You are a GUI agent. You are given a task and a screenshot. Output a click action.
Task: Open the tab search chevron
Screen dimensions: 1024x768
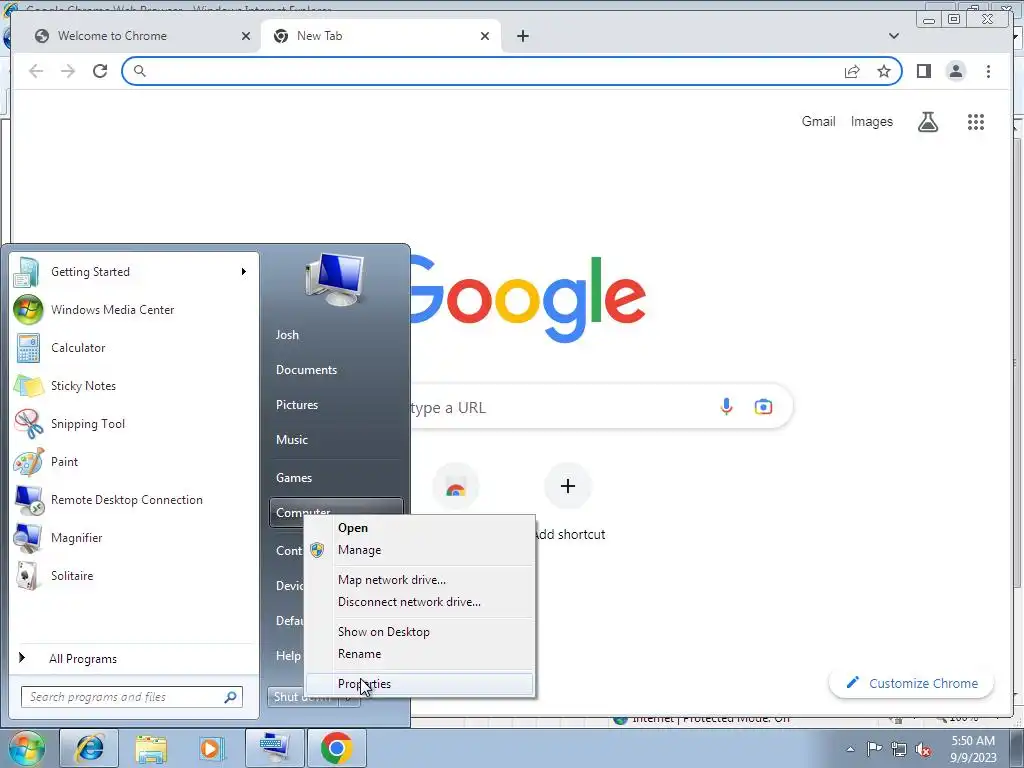pyautogui.click(x=894, y=36)
